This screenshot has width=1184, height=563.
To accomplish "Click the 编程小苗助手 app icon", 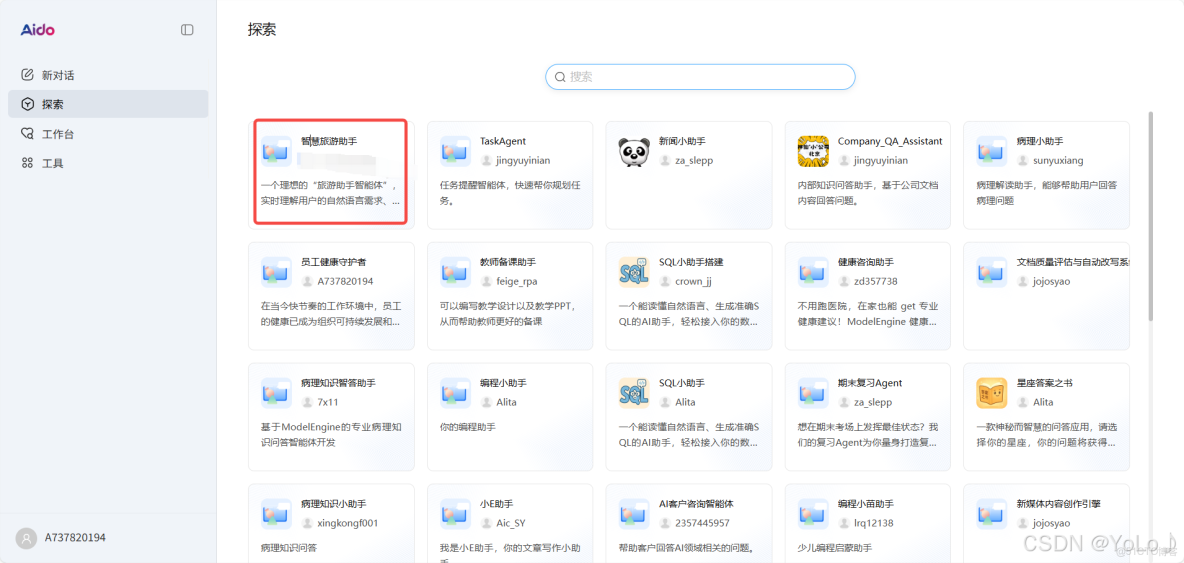I will point(813,513).
